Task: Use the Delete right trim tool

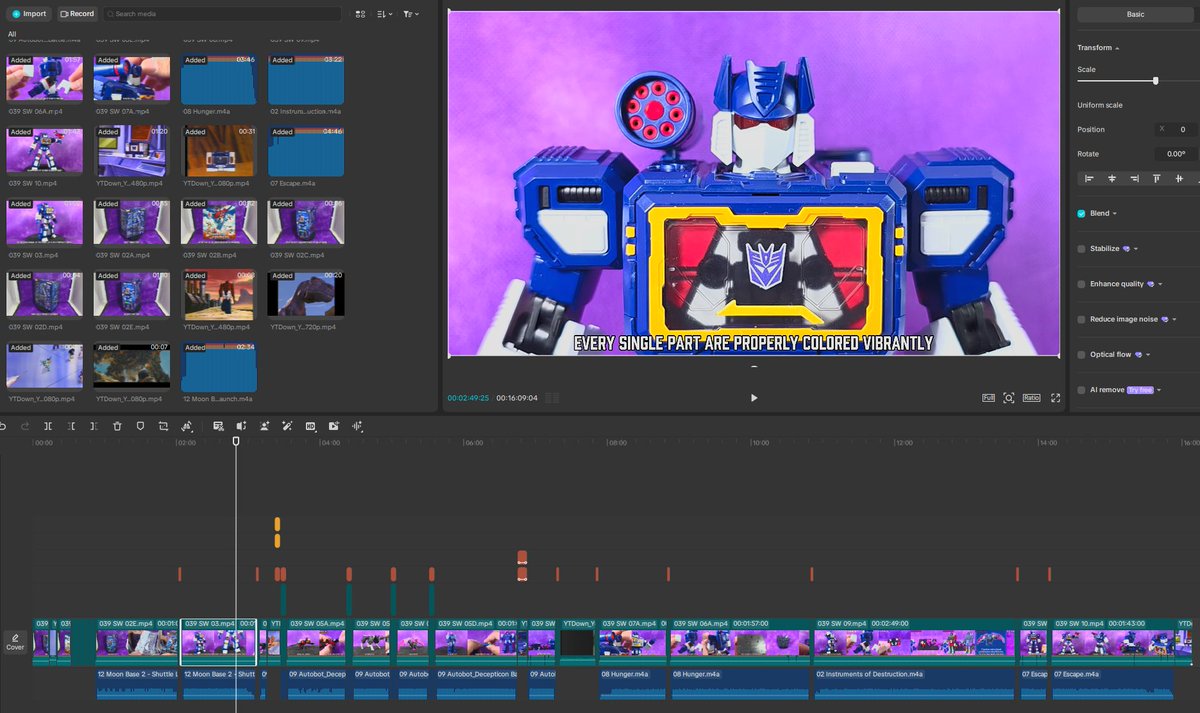Action: 94,426
